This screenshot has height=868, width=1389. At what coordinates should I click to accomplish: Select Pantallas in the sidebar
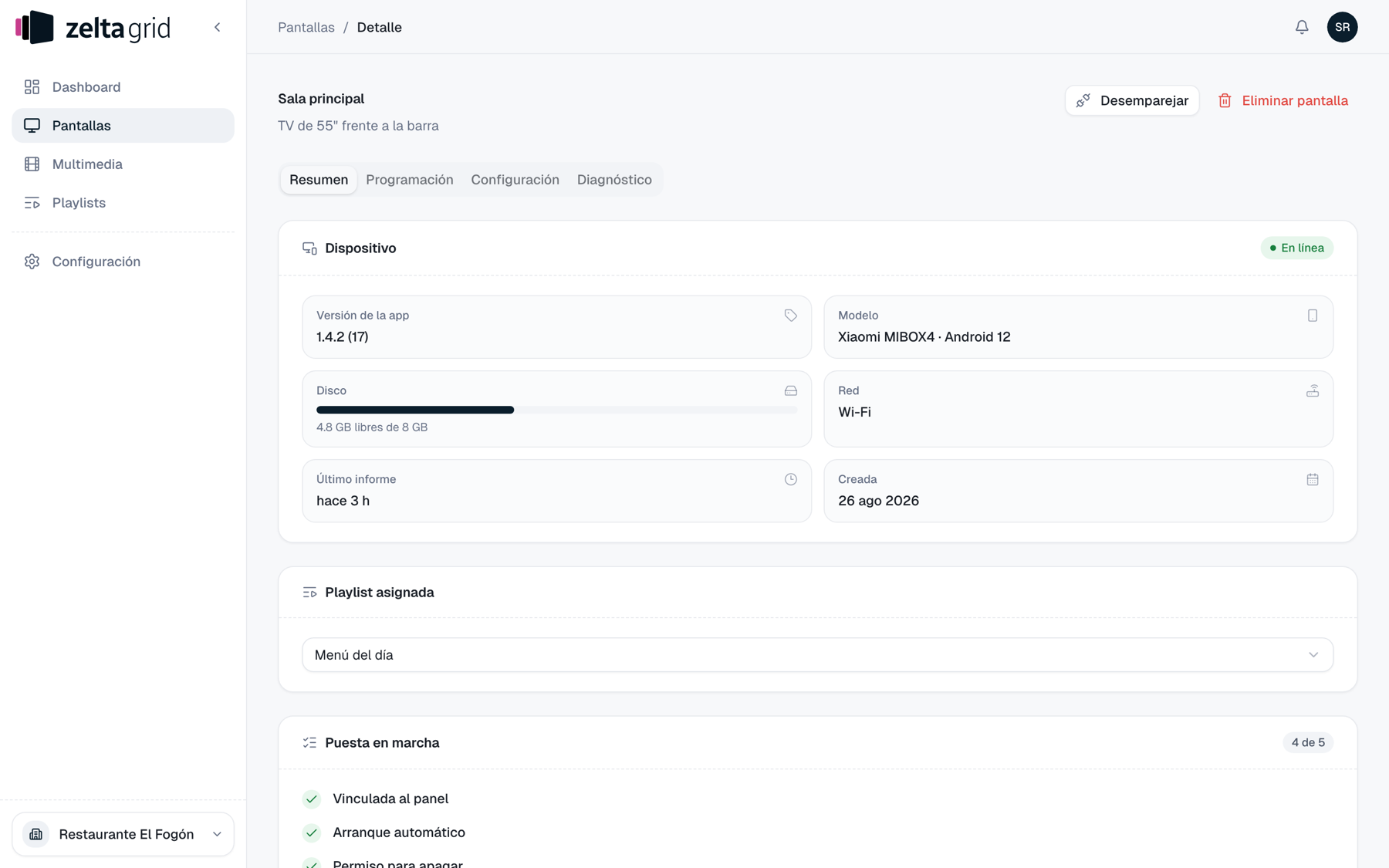[x=123, y=126]
